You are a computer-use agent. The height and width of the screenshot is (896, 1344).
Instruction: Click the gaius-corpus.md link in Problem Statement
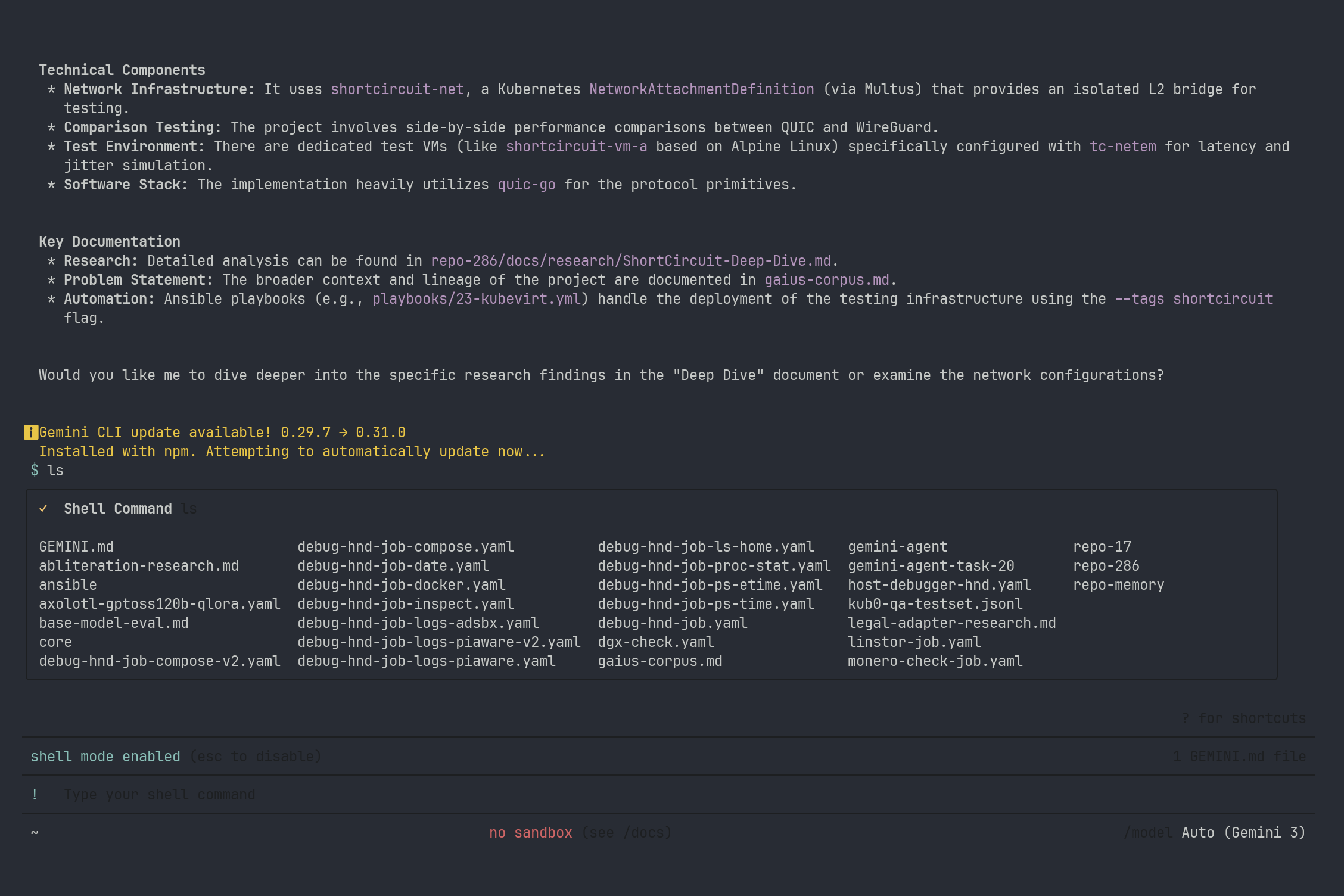click(826, 280)
